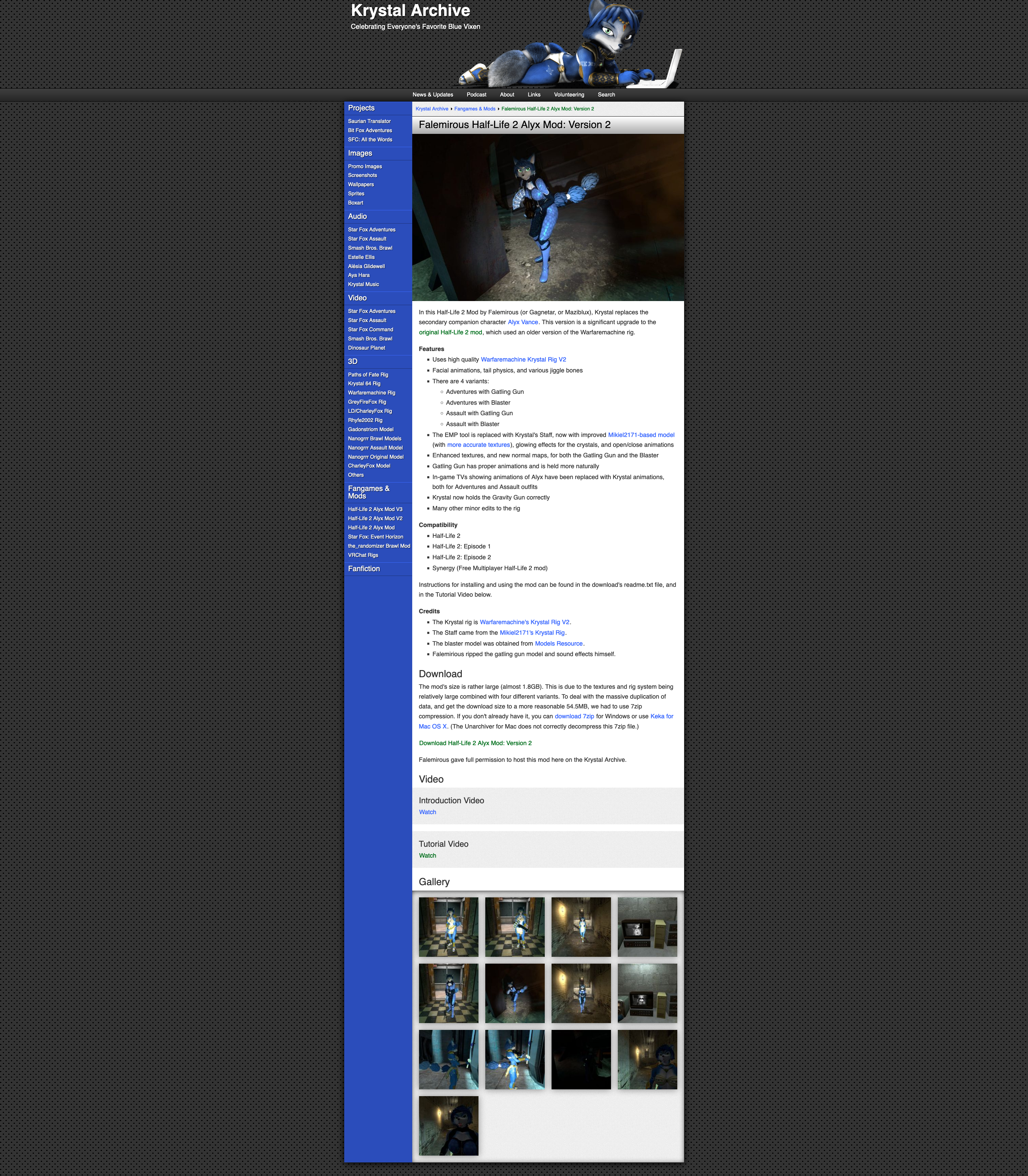Watch the Tutorial Video

(x=428, y=856)
